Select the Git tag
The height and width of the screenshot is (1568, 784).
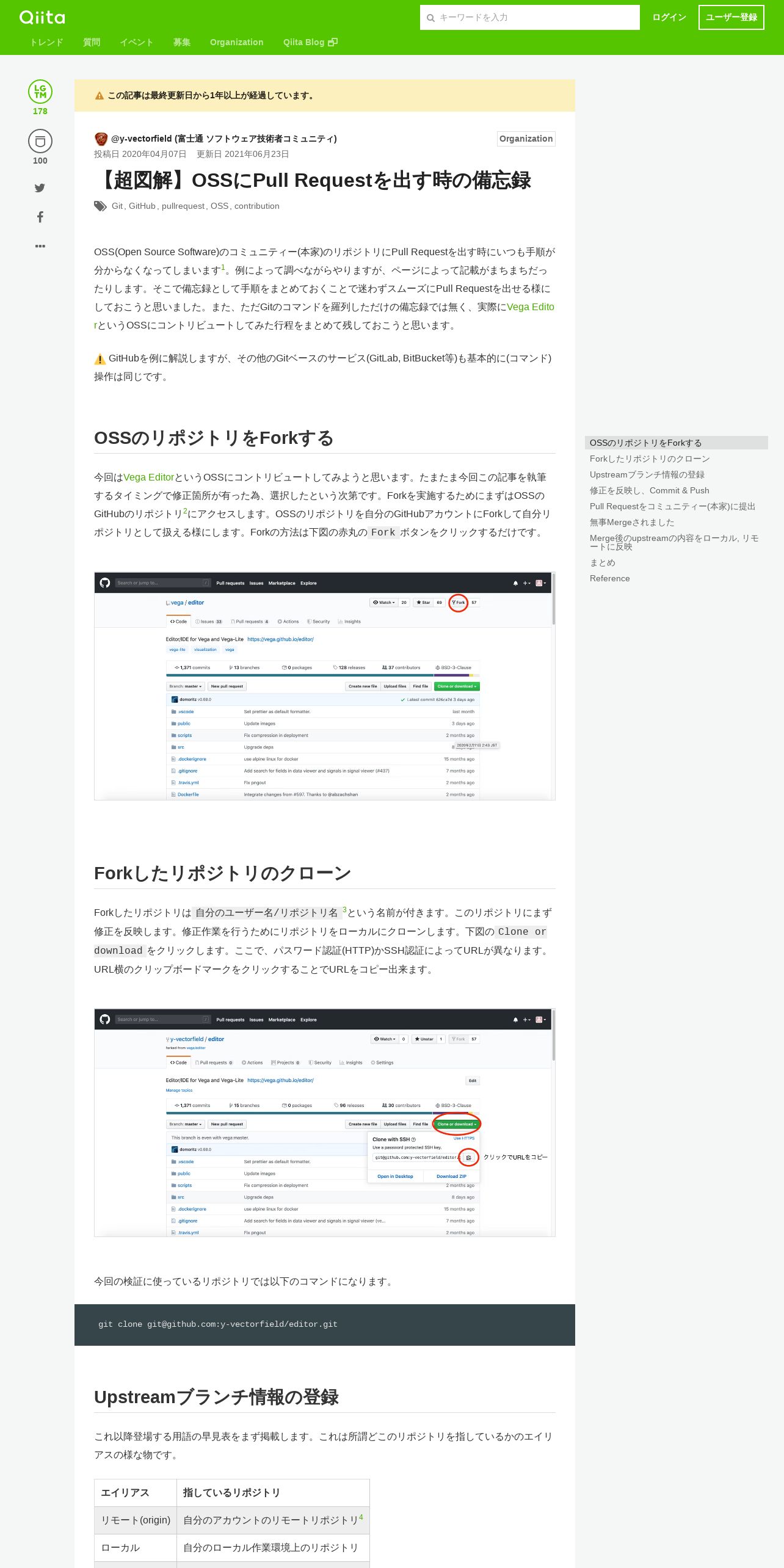coord(117,206)
